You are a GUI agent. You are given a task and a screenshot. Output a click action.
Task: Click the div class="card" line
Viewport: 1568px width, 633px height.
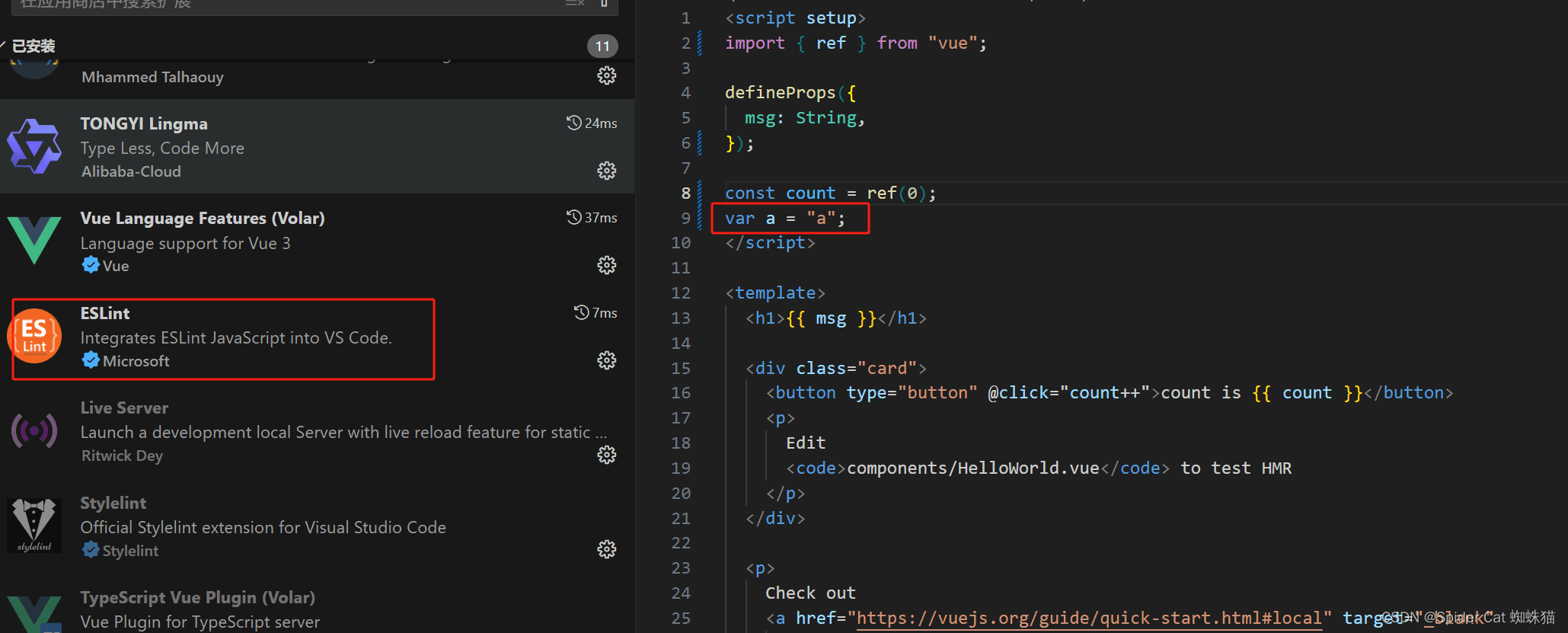[x=836, y=368]
